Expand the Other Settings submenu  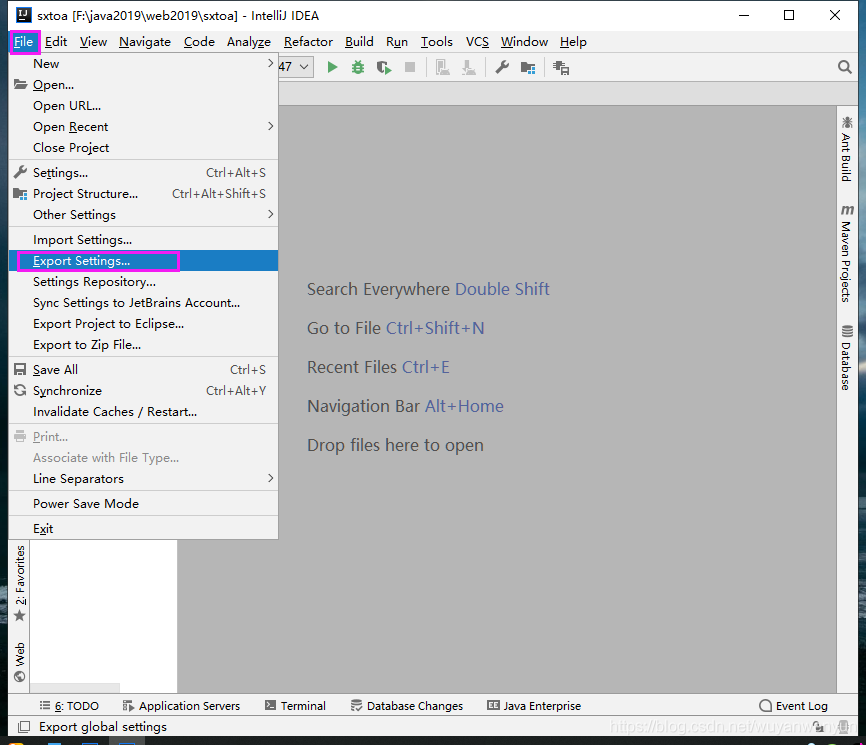pos(144,214)
